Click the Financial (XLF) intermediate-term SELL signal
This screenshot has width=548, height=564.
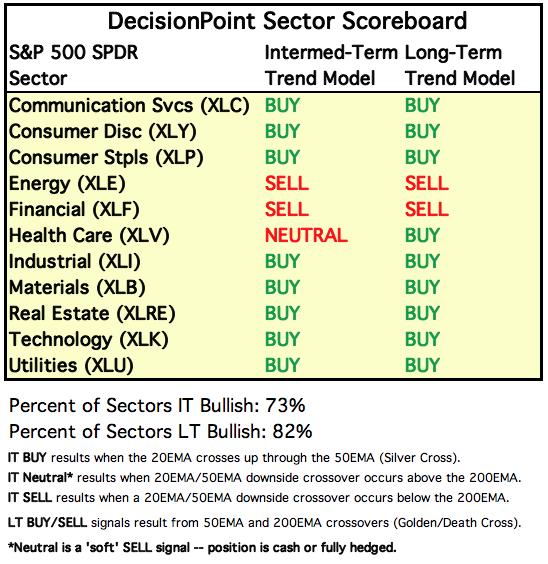287,209
